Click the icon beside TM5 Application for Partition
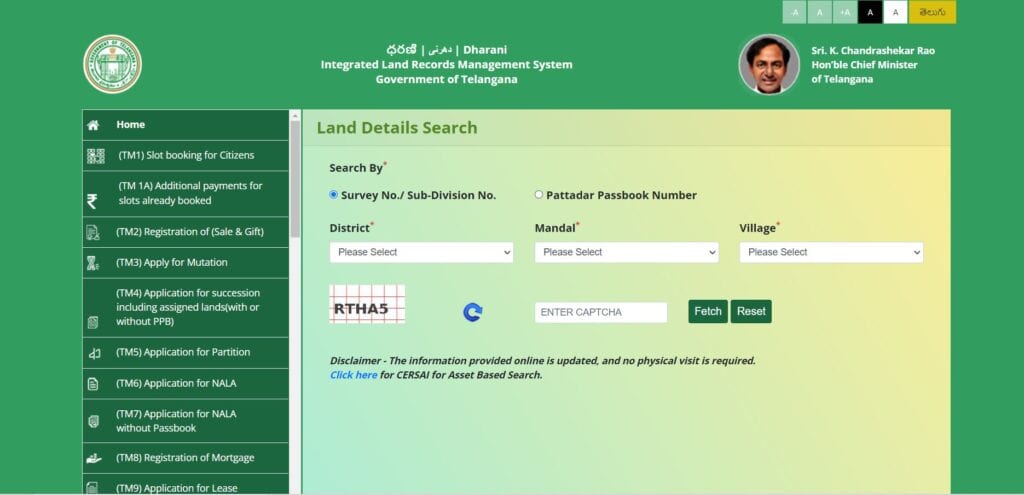Screen dimensions: 1024x495 coord(94,353)
